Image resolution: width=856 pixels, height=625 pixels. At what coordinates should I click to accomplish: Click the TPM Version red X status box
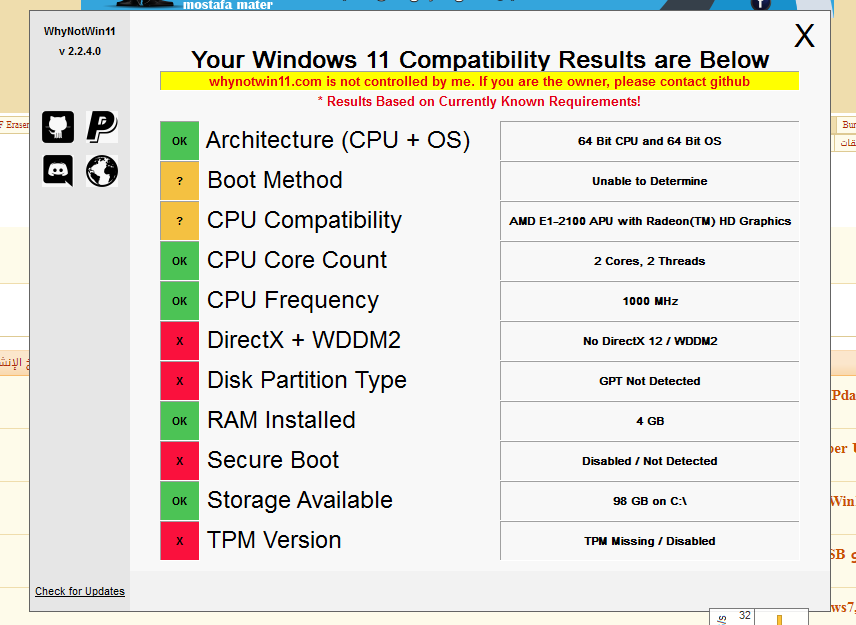pos(180,541)
